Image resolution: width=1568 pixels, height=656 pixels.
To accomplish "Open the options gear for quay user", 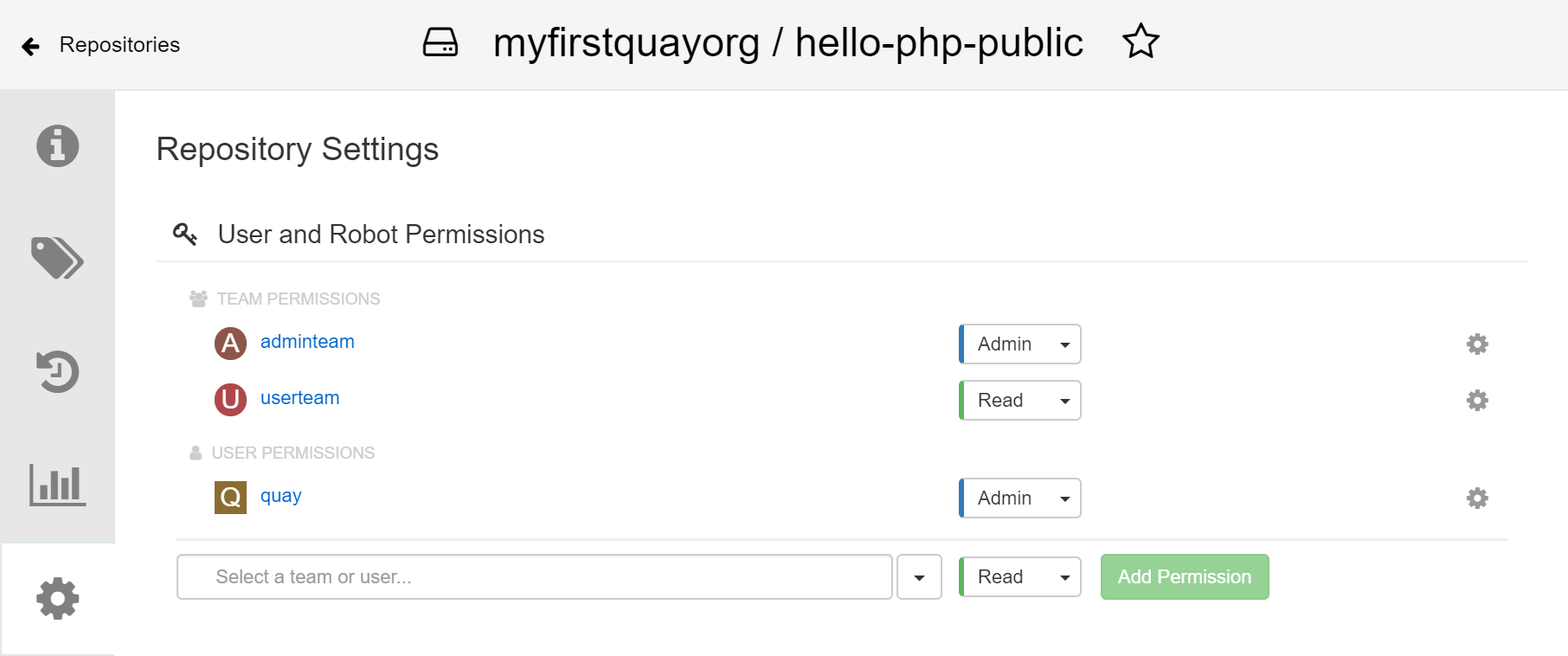I will click(x=1477, y=498).
